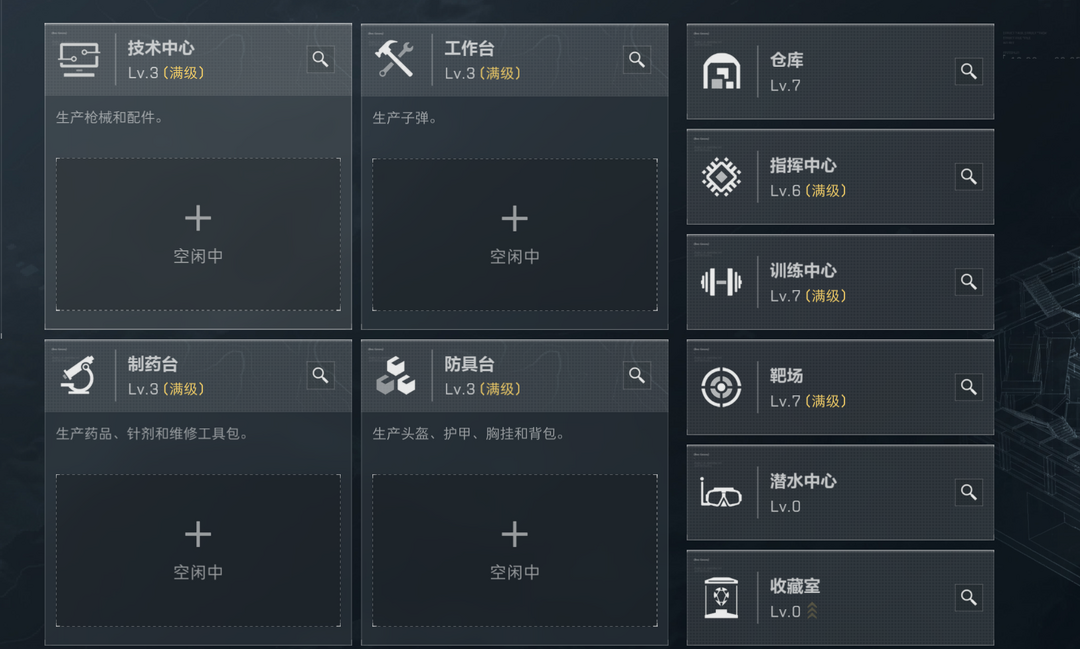The image size is (1080, 649).
Task: Select the 仓库 Lv.7 facility card
Action: 840,72
